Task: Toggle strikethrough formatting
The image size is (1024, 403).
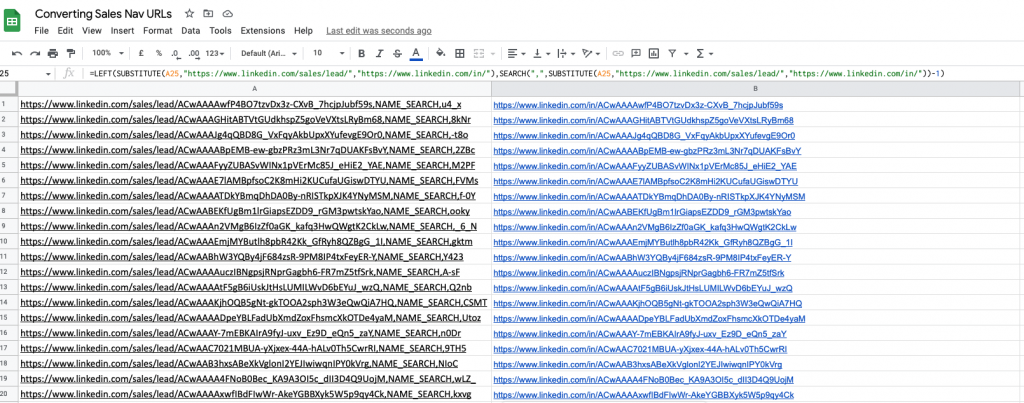Action: coord(397,53)
